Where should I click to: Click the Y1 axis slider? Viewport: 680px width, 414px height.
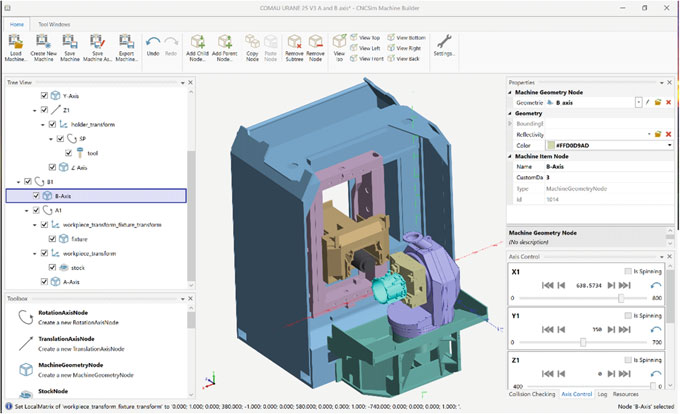tap(583, 342)
